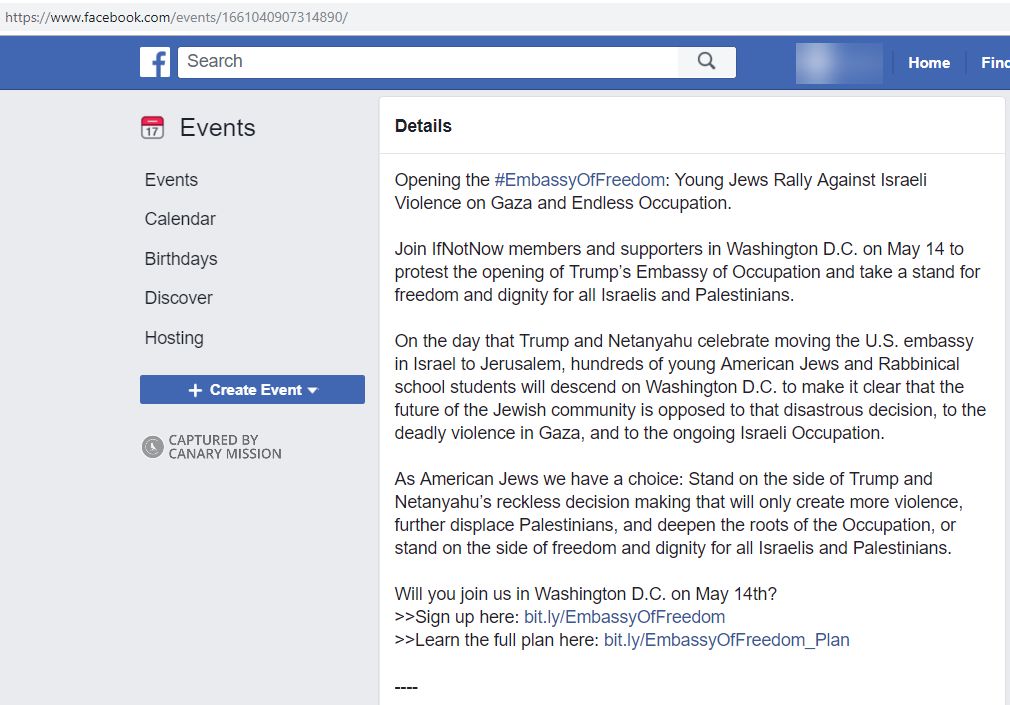The width and height of the screenshot is (1010, 705).
Task: Click the browser URL address bar
Action: (505, 17)
